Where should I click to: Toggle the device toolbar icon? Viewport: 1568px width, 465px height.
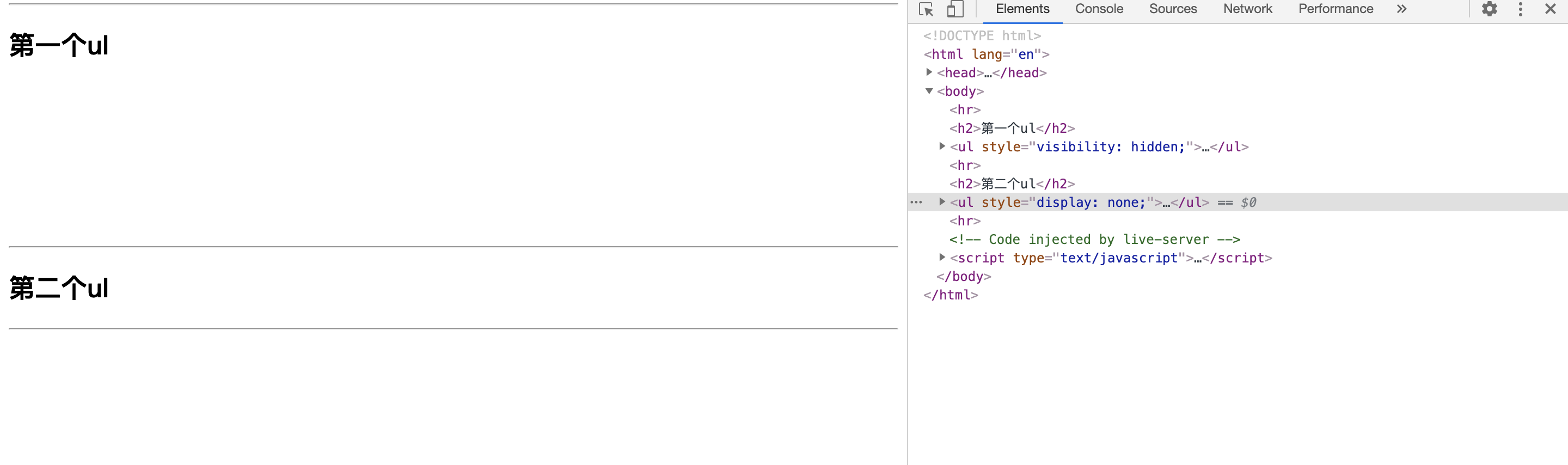tap(955, 9)
